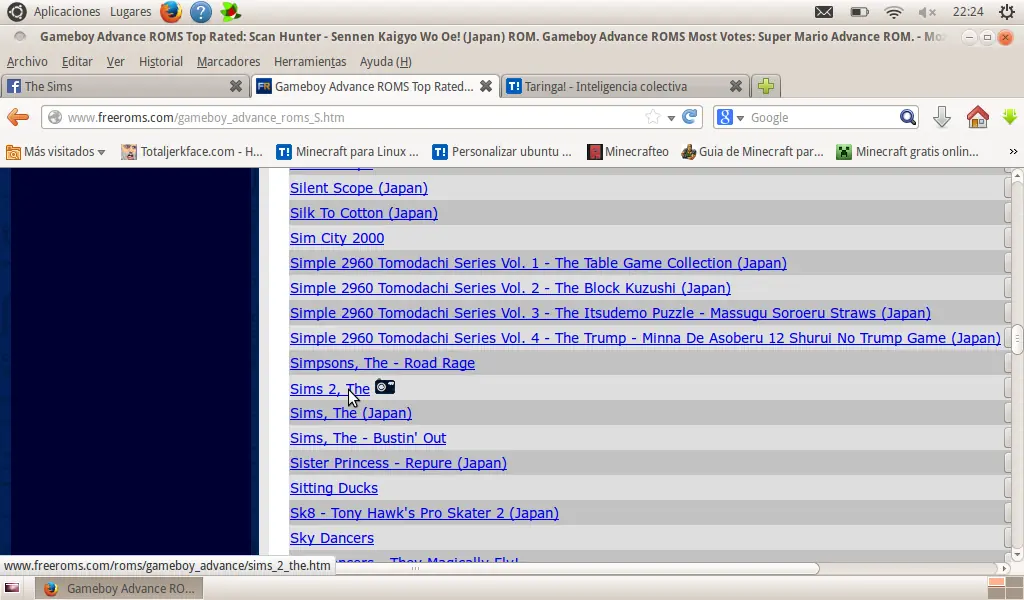Open the muted volume indicator
1024x600 pixels.
click(x=927, y=12)
